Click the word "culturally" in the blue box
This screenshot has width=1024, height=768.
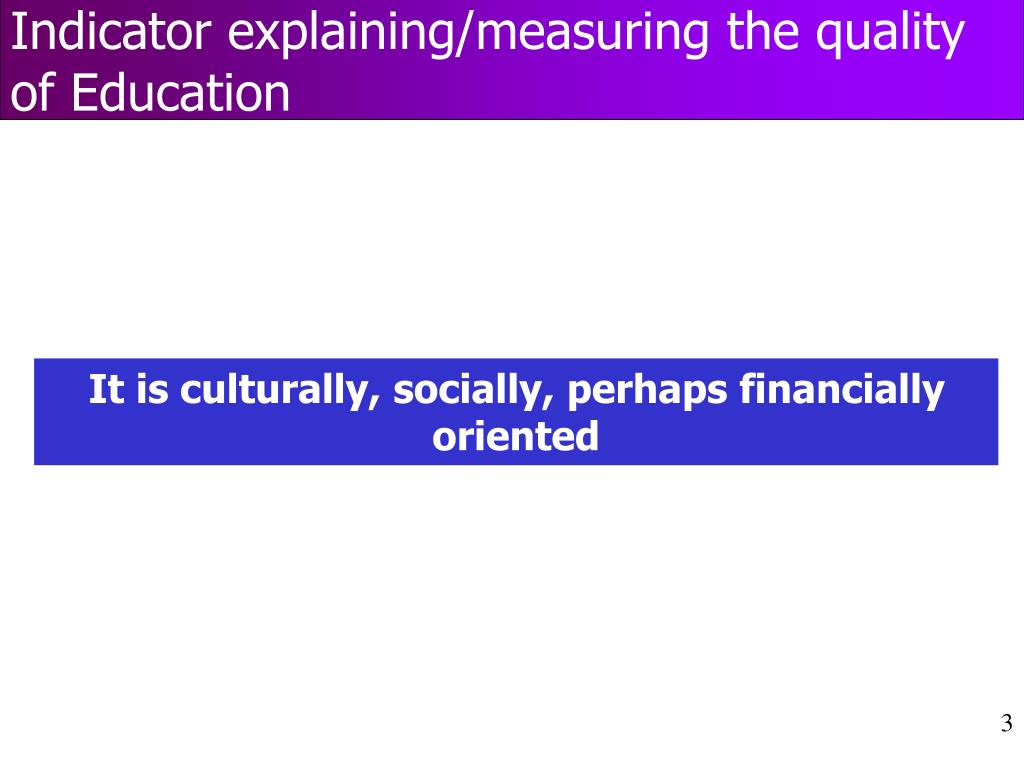(x=279, y=391)
